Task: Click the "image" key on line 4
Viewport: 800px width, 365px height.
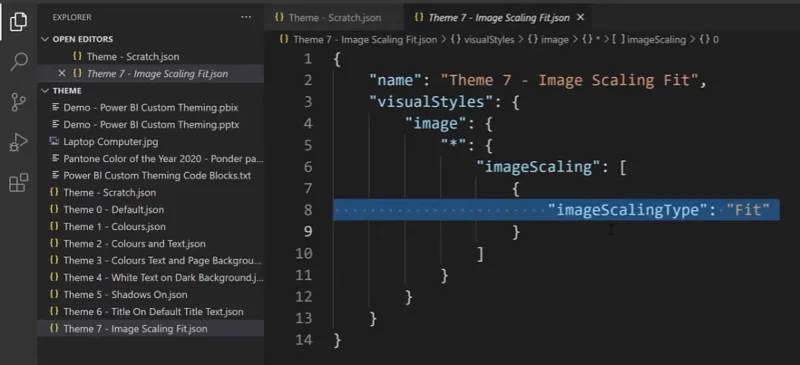Action: pos(435,124)
